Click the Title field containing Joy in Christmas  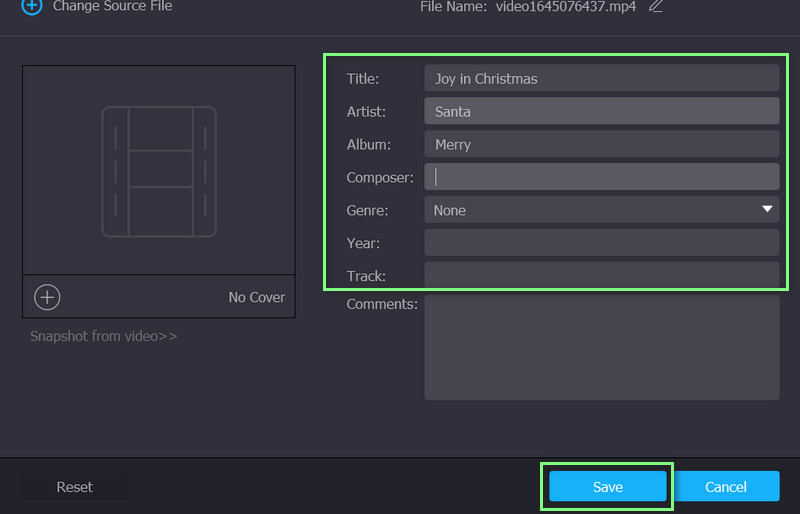click(600, 79)
